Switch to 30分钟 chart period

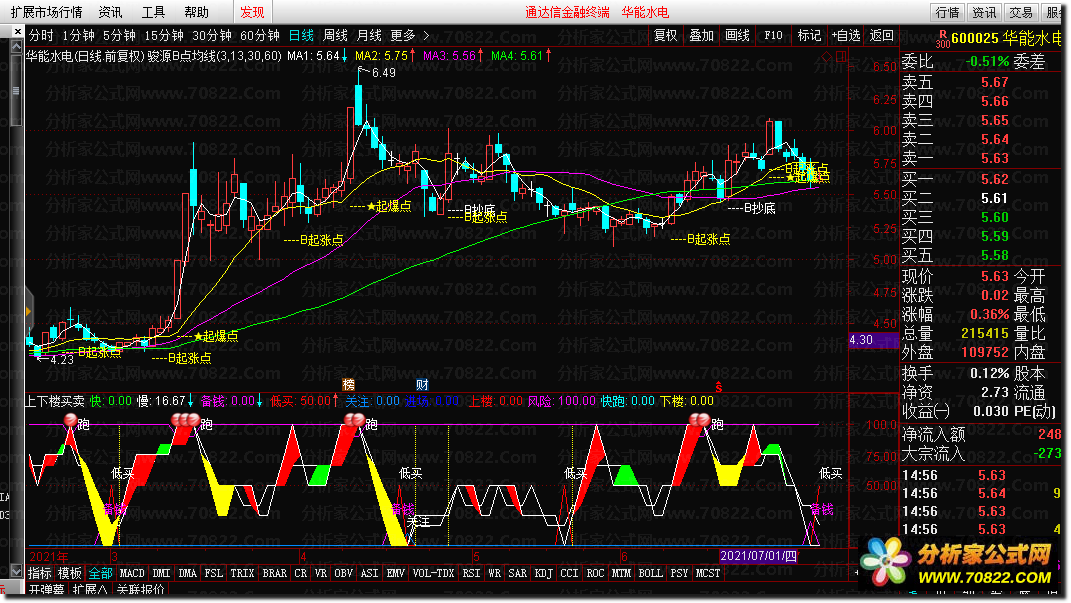[211, 35]
